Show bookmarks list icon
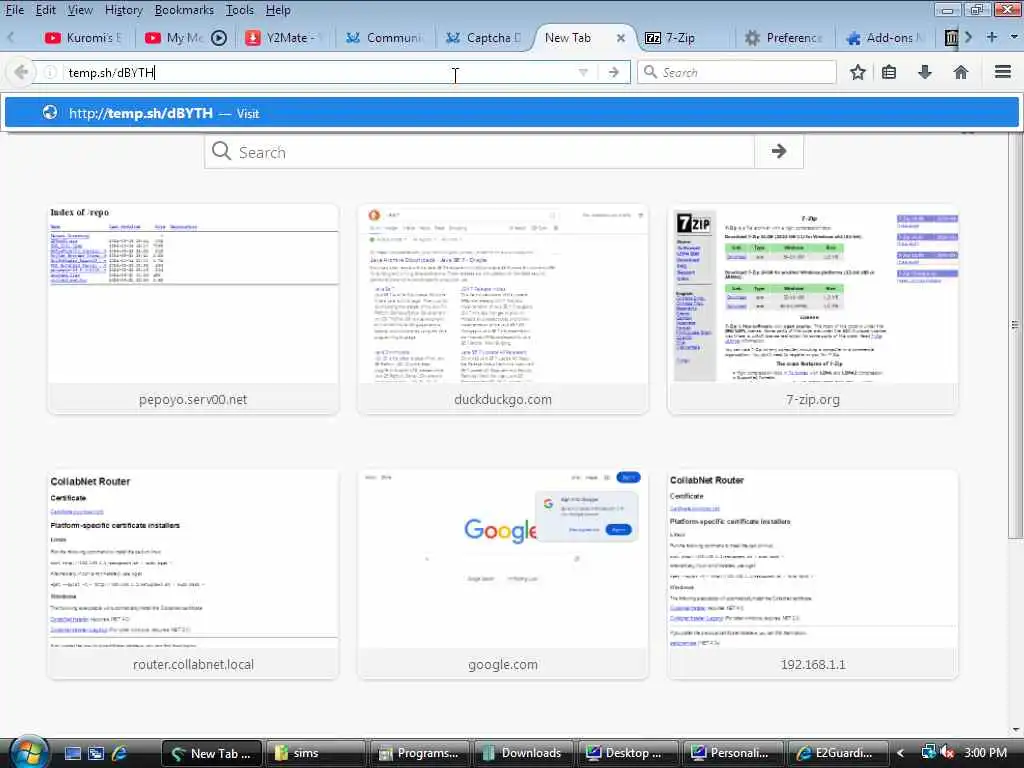 [x=889, y=72]
